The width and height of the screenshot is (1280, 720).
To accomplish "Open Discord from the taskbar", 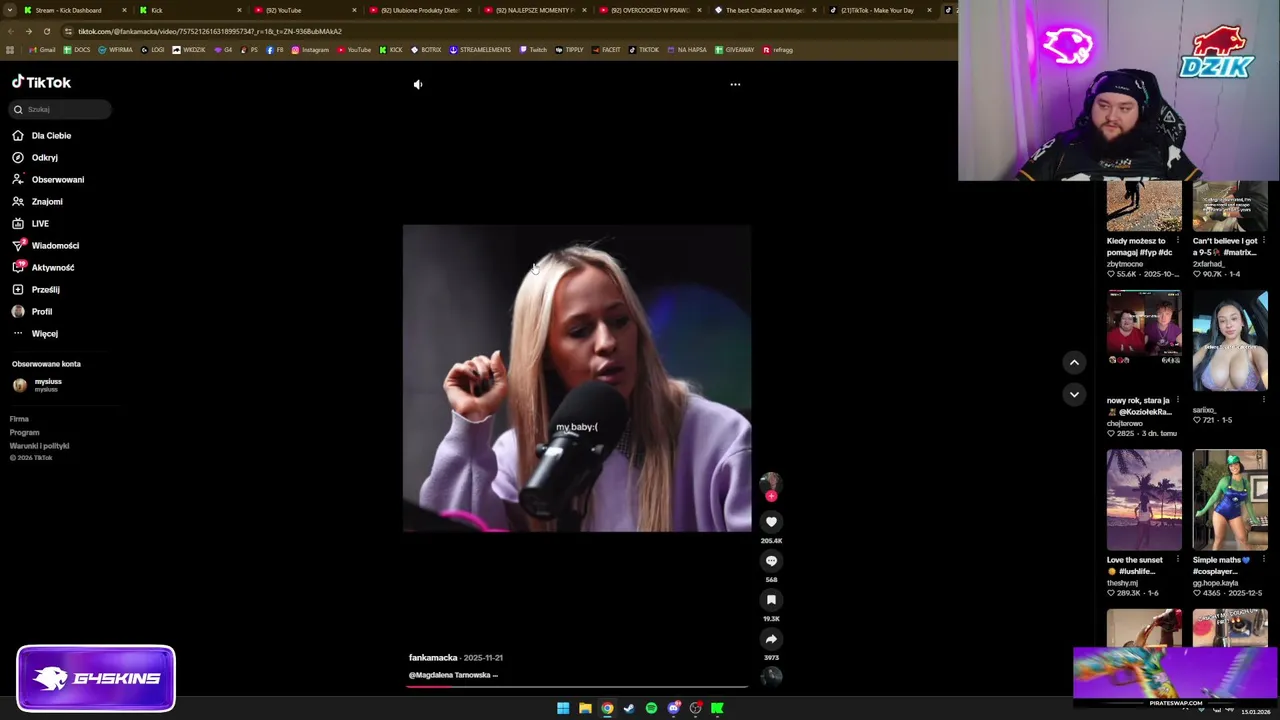I will tap(673, 708).
